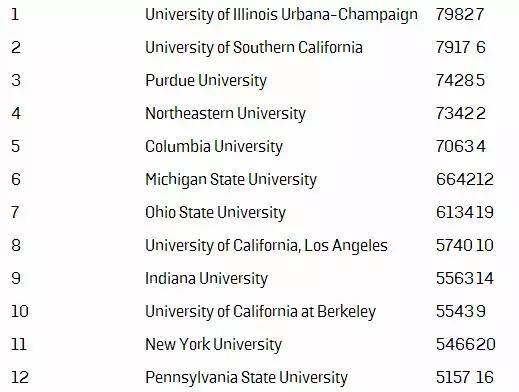Screen dimensions: 519x392
Task: Click rank number 12 cell
Action: tap(20, 377)
